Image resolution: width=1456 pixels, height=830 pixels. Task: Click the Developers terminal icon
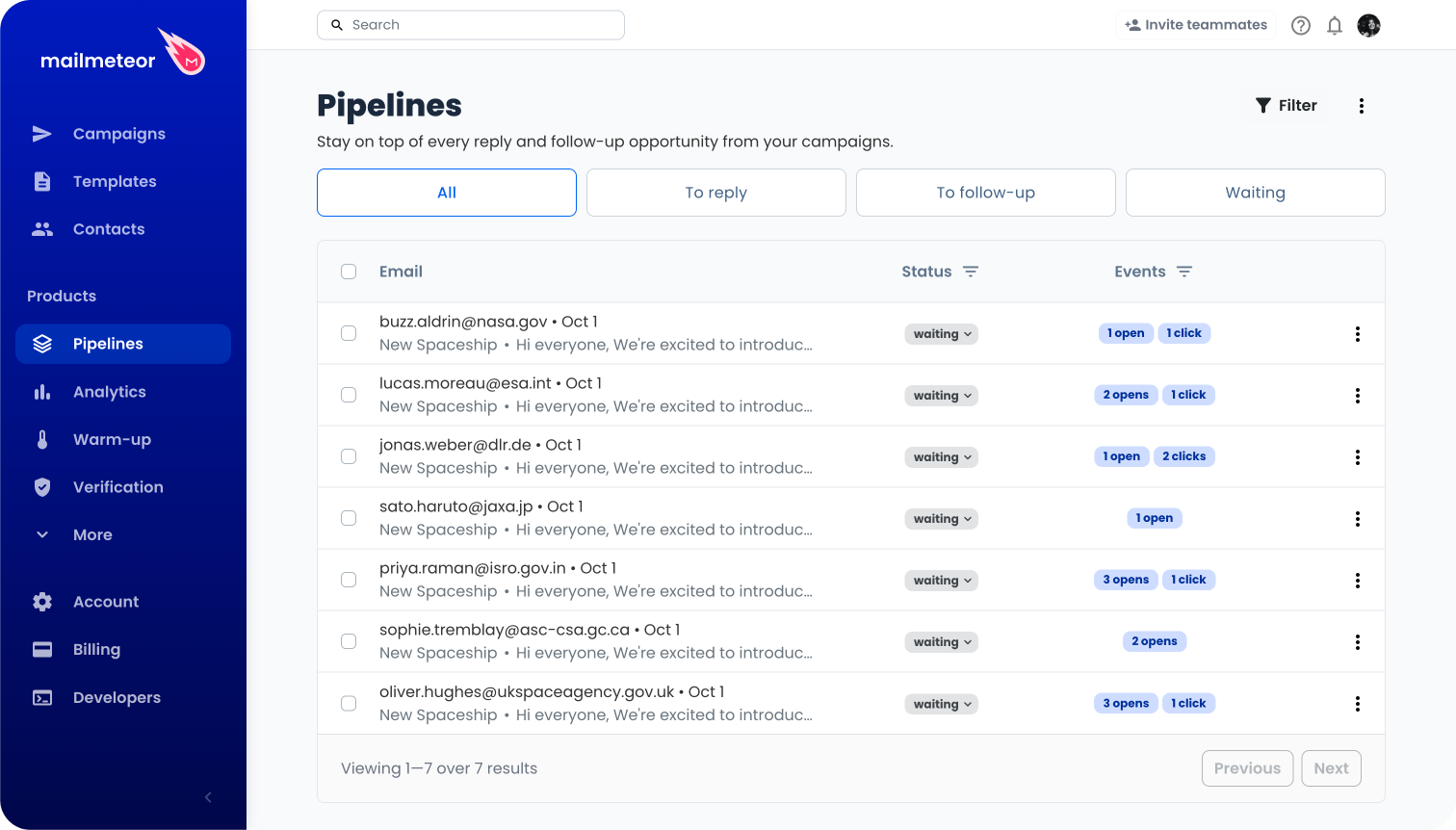[41, 697]
